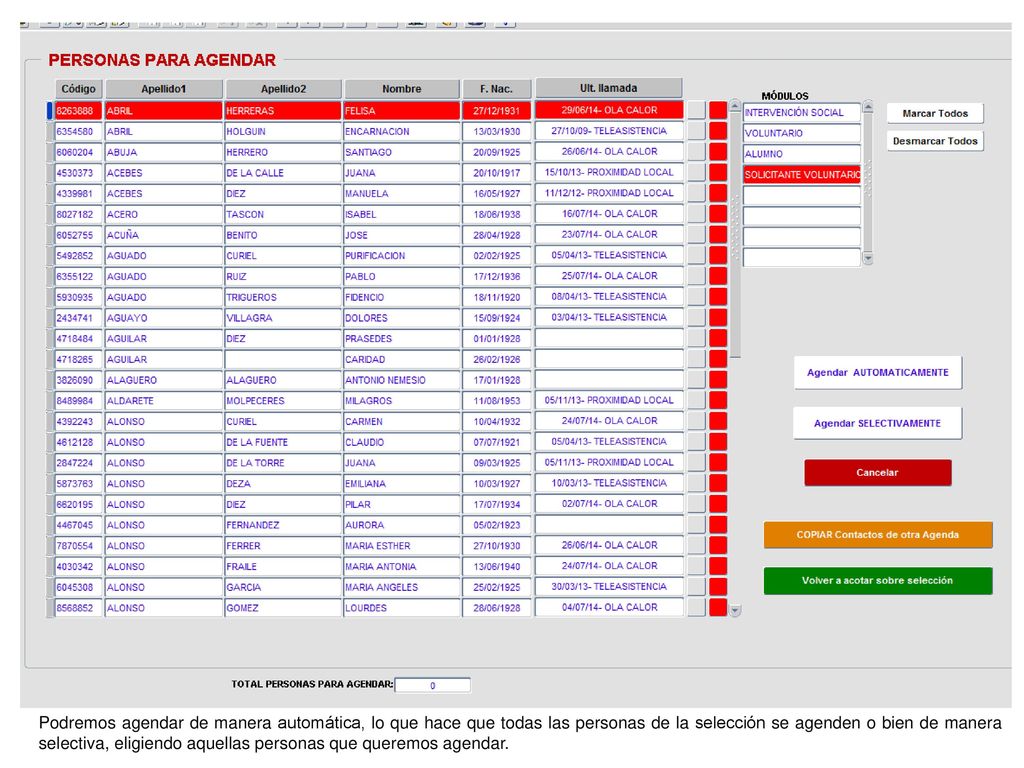Click the Marcar Todos button
This screenshot has height=768, width=1024.
[x=935, y=113]
